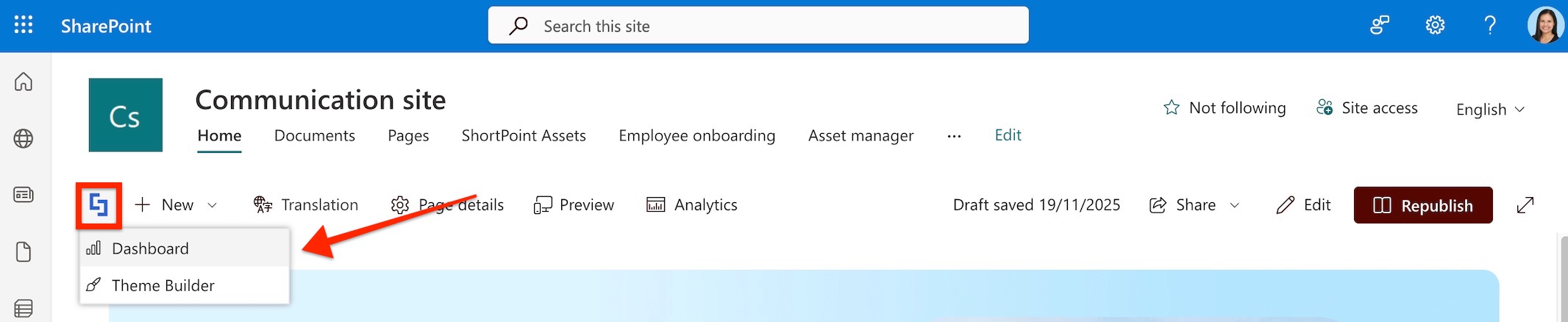
Task: Open Page details
Action: (x=447, y=205)
